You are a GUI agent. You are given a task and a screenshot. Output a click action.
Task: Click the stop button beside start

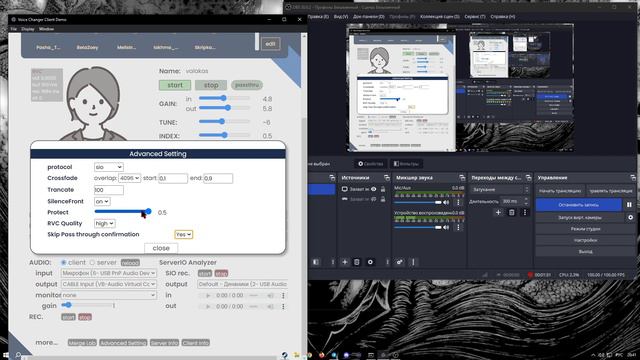[211, 85]
